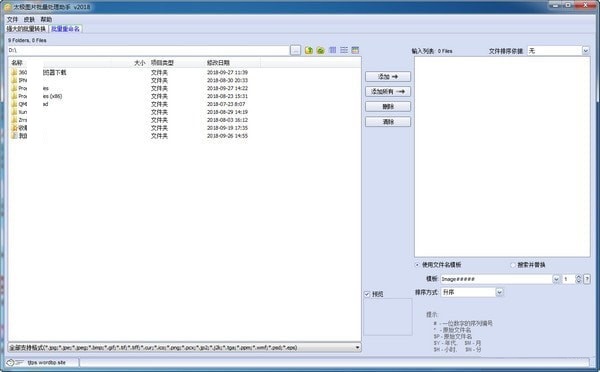Click the starting number field showing 1

[569, 279]
